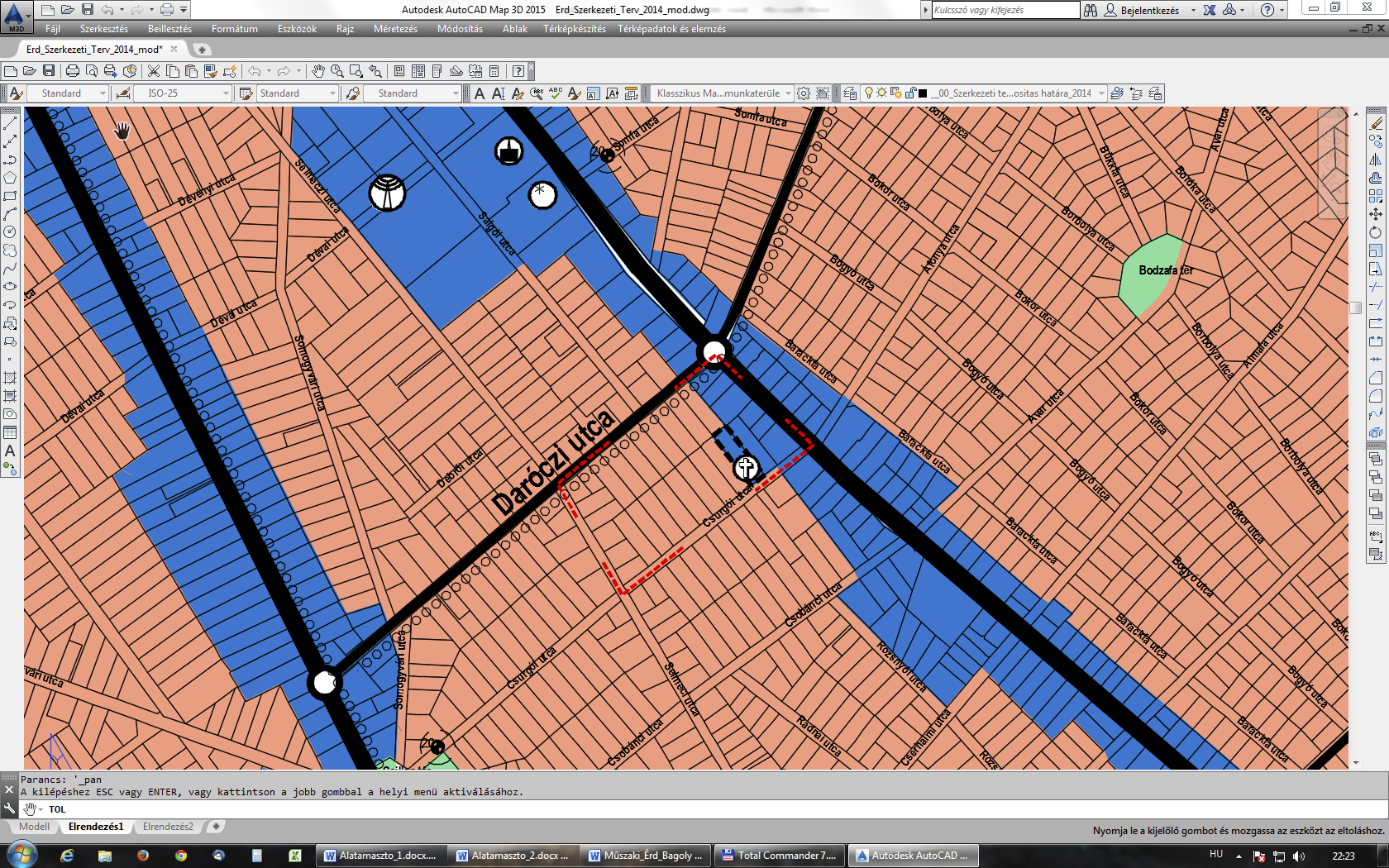Expand the Help menu arrow in title bar
1389x868 pixels.
pyautogui.click(x=1282, y=10)
